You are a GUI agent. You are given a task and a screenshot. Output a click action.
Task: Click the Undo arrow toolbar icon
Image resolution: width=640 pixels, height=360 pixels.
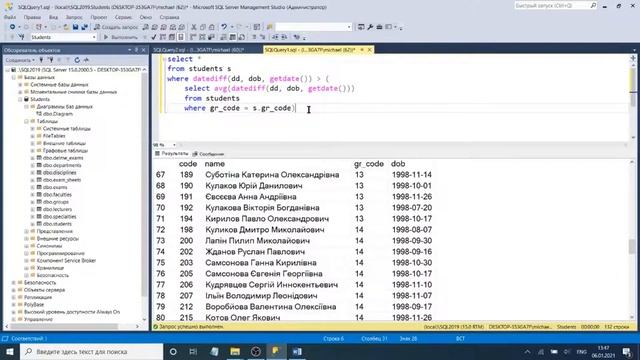click(x=224, y=27)
